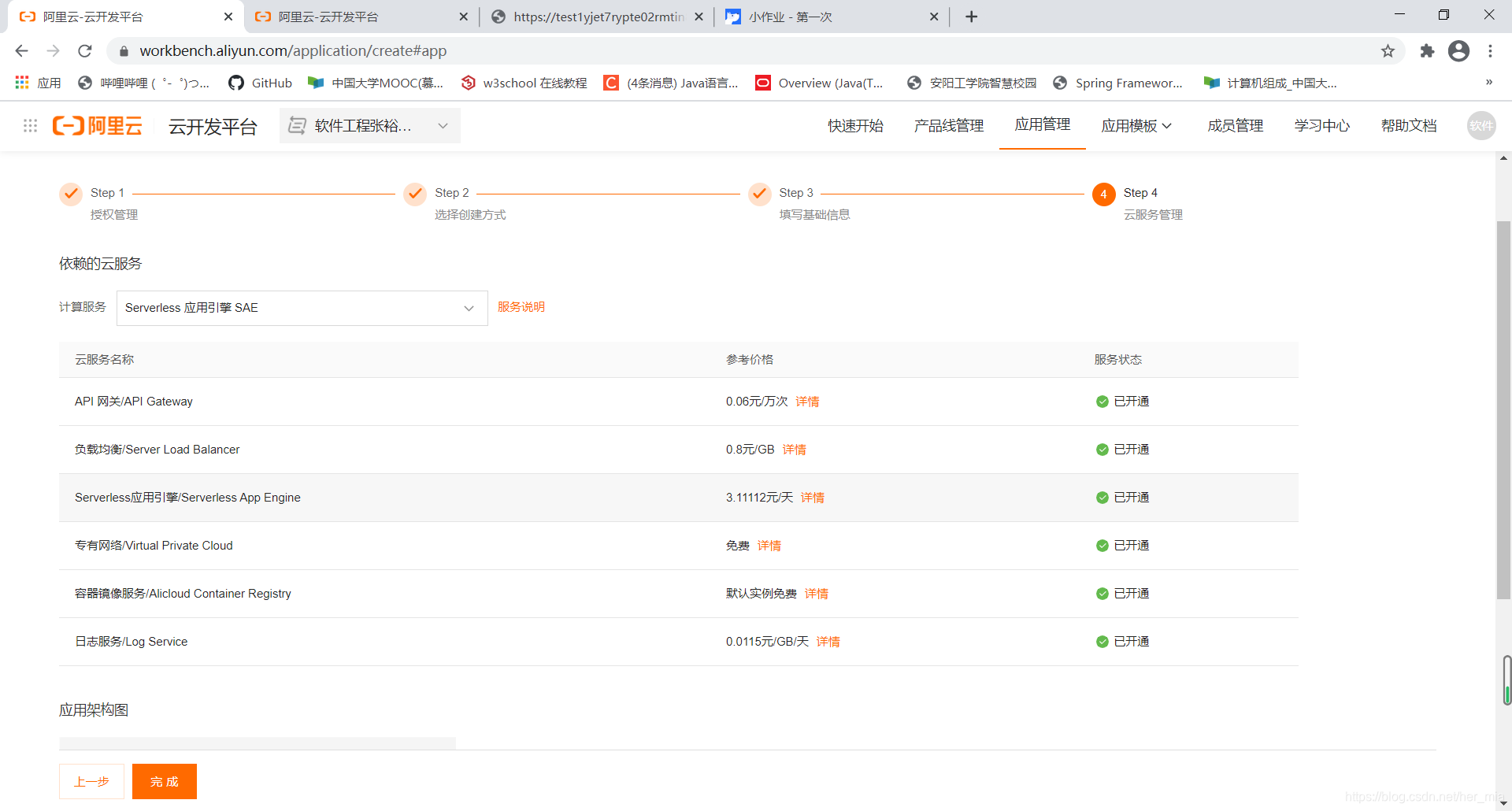
Task: Open w3school bookmark
Action: (524, 83)
